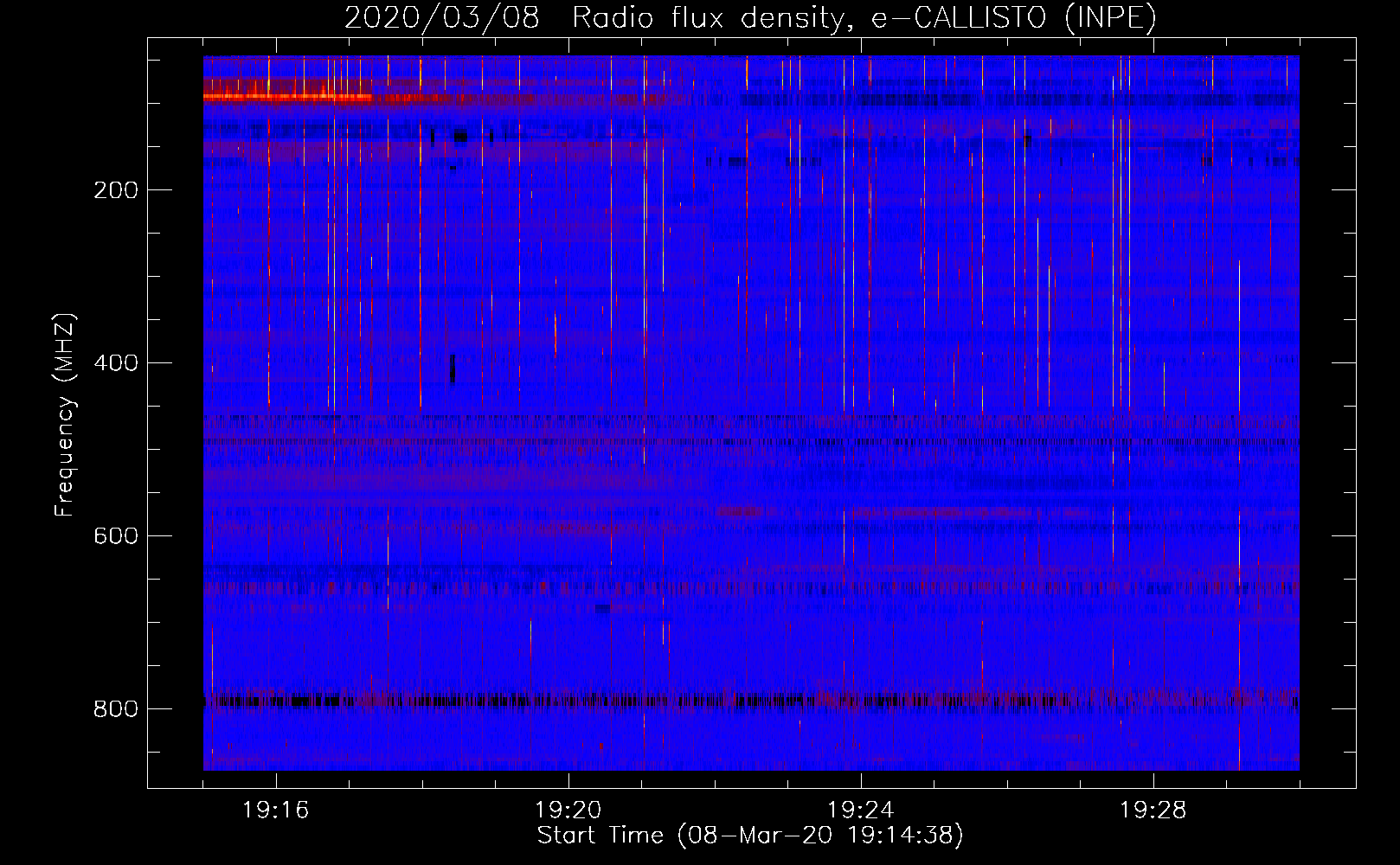Select the 400 frequency tick label
The height and width of the screenshot is (865, 1400).
click(x=116, y=363)
